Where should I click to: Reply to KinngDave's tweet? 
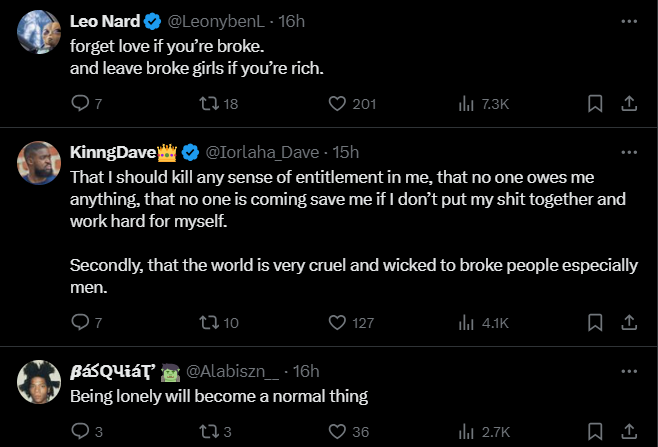click(x=82, y=322)
